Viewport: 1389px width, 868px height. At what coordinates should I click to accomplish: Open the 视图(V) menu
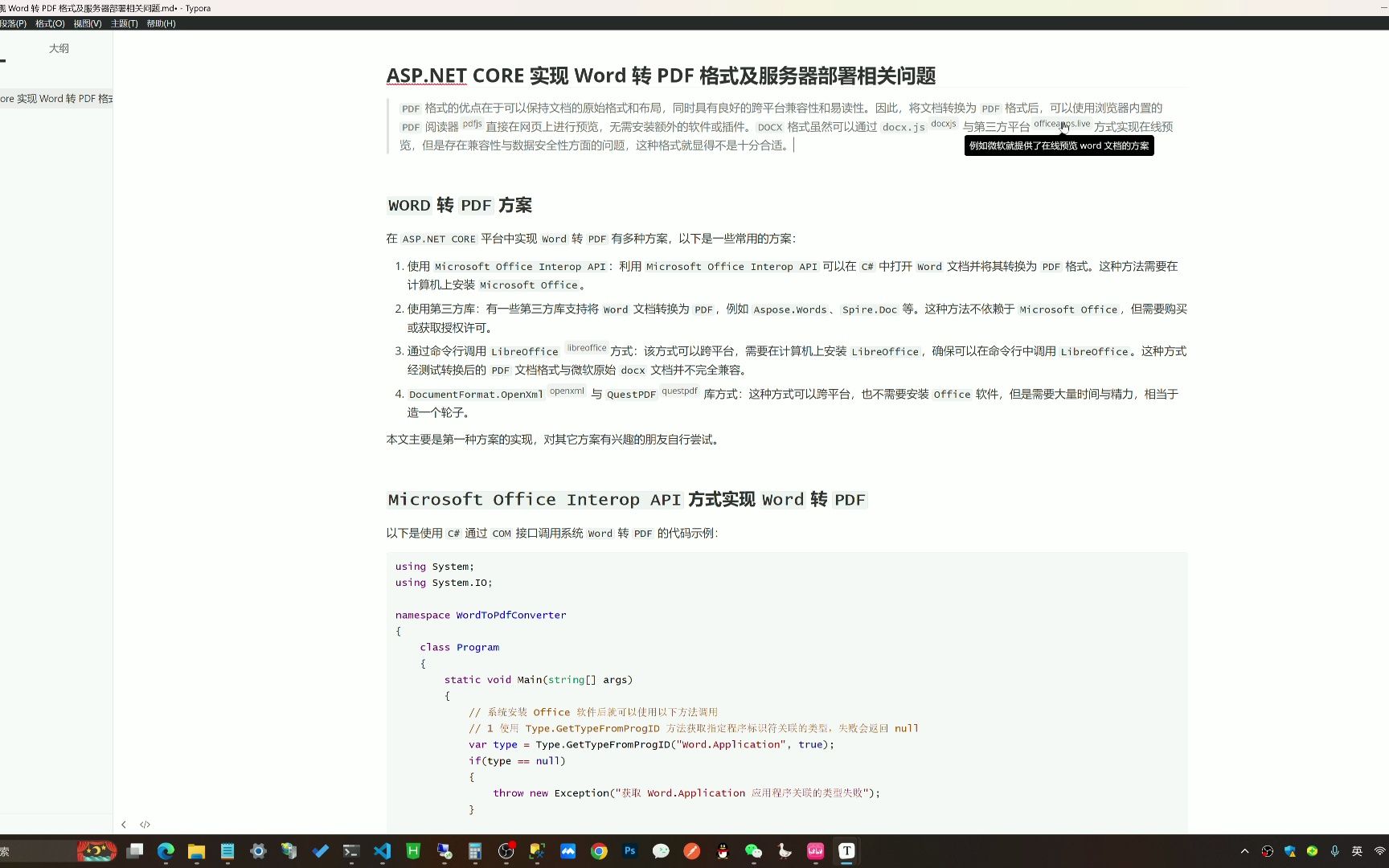point(88,23)
